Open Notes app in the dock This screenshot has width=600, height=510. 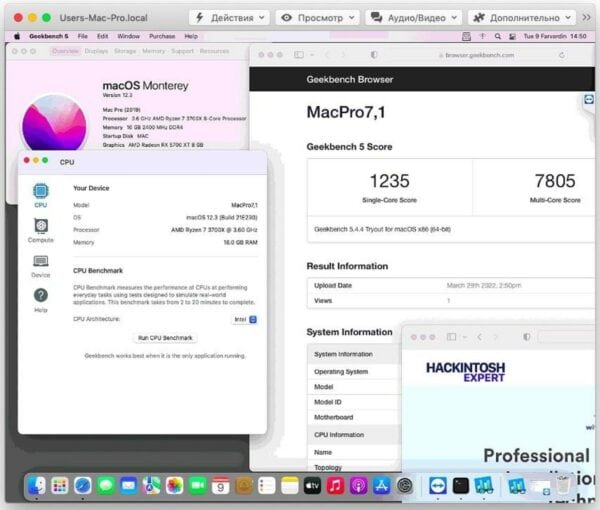[290, 486]
